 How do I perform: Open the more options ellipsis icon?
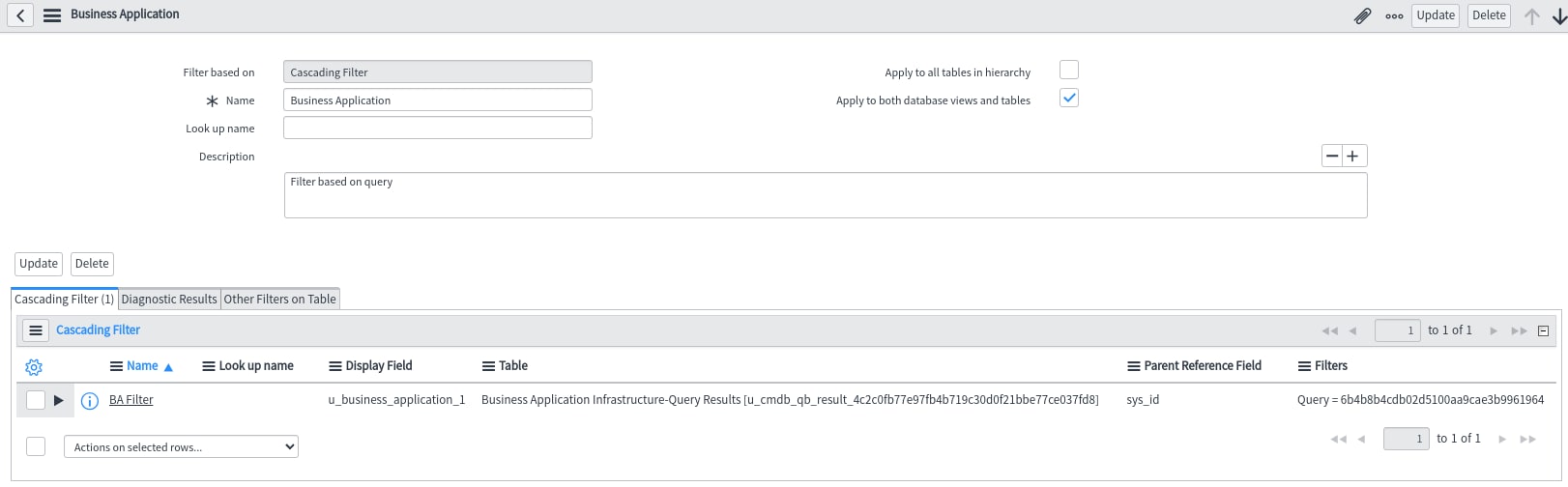[1394, 15]
